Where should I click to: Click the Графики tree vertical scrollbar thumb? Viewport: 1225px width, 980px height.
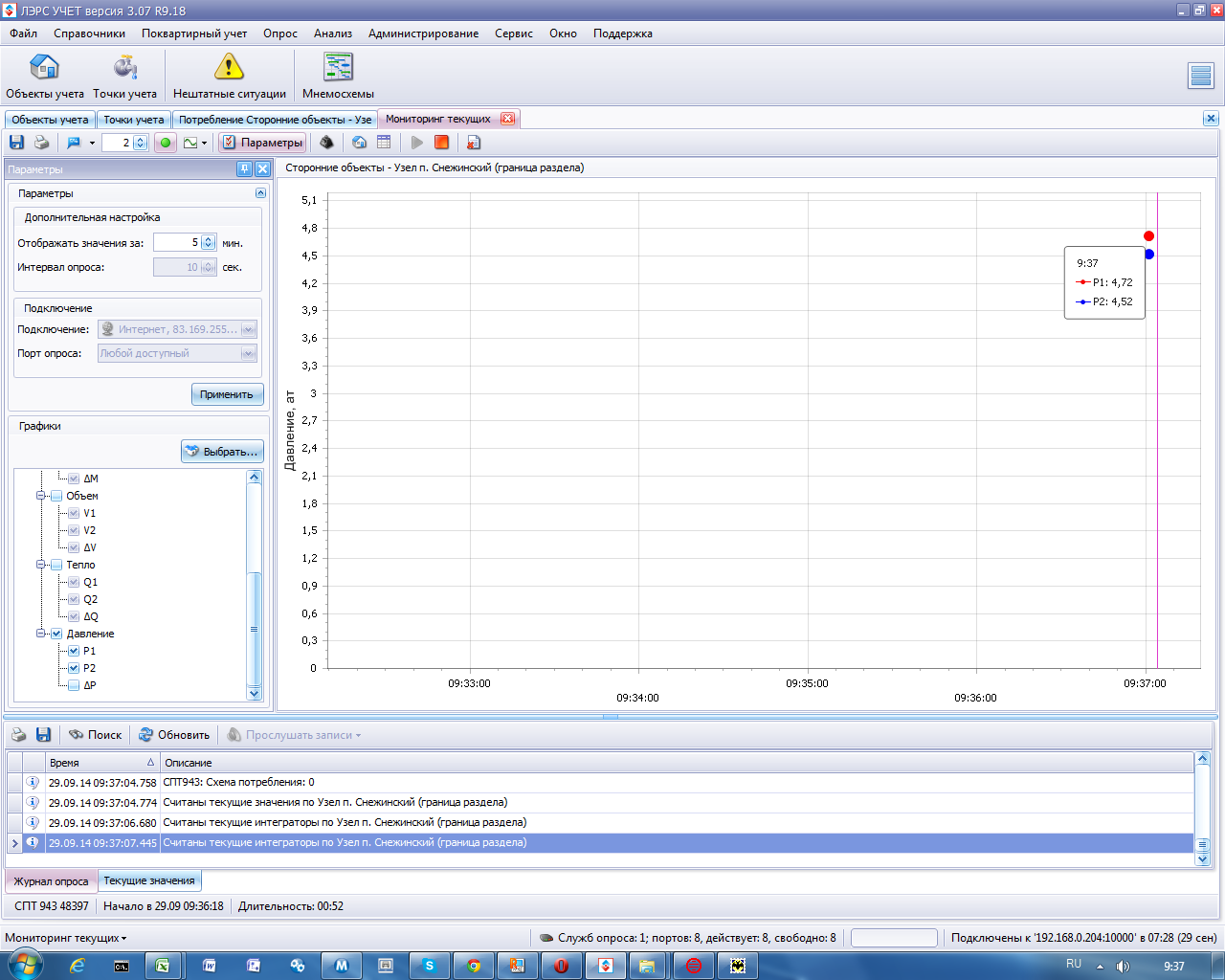coord(254,629)
